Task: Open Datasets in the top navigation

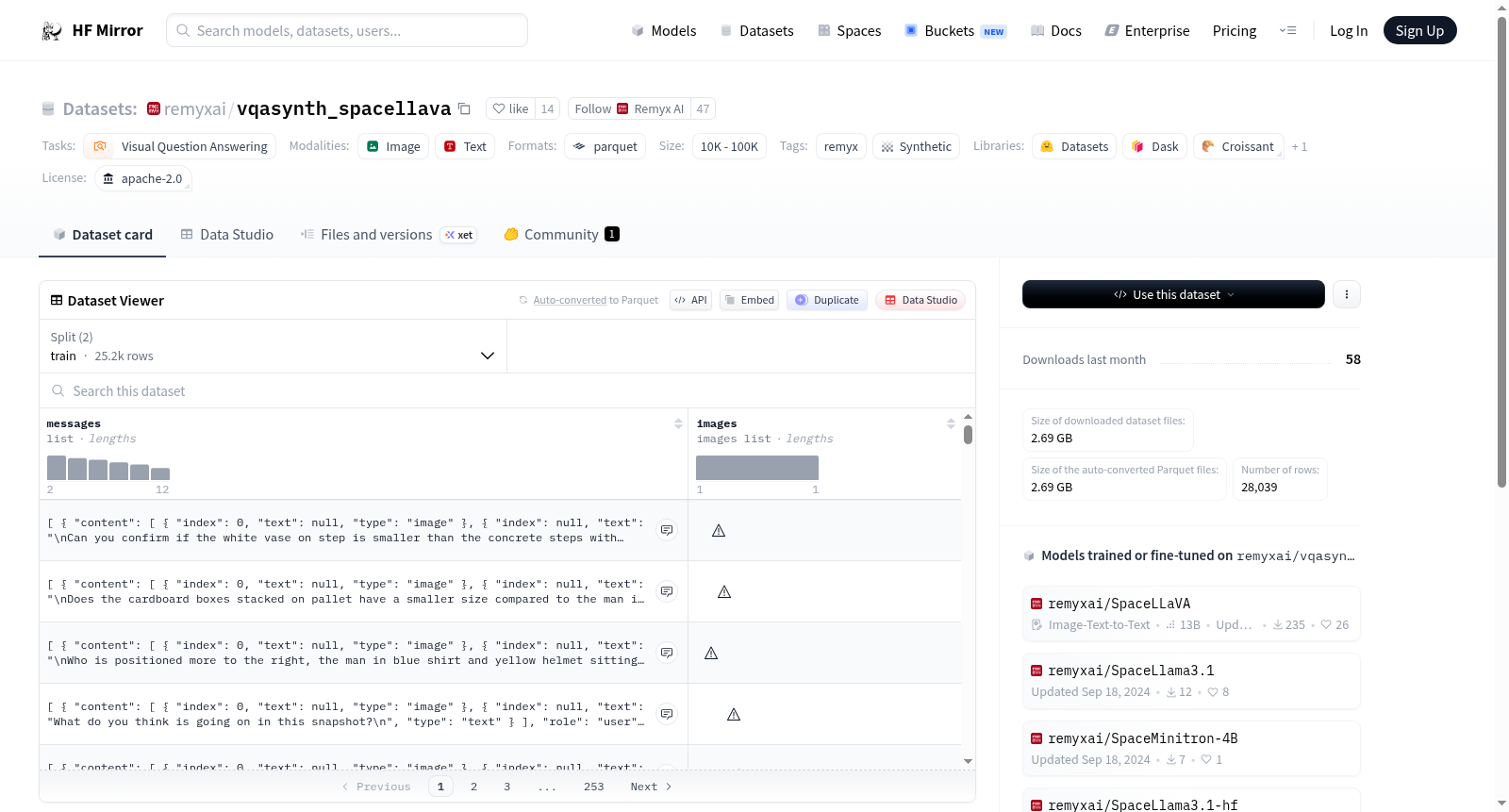Action: (x=756, y=31)
